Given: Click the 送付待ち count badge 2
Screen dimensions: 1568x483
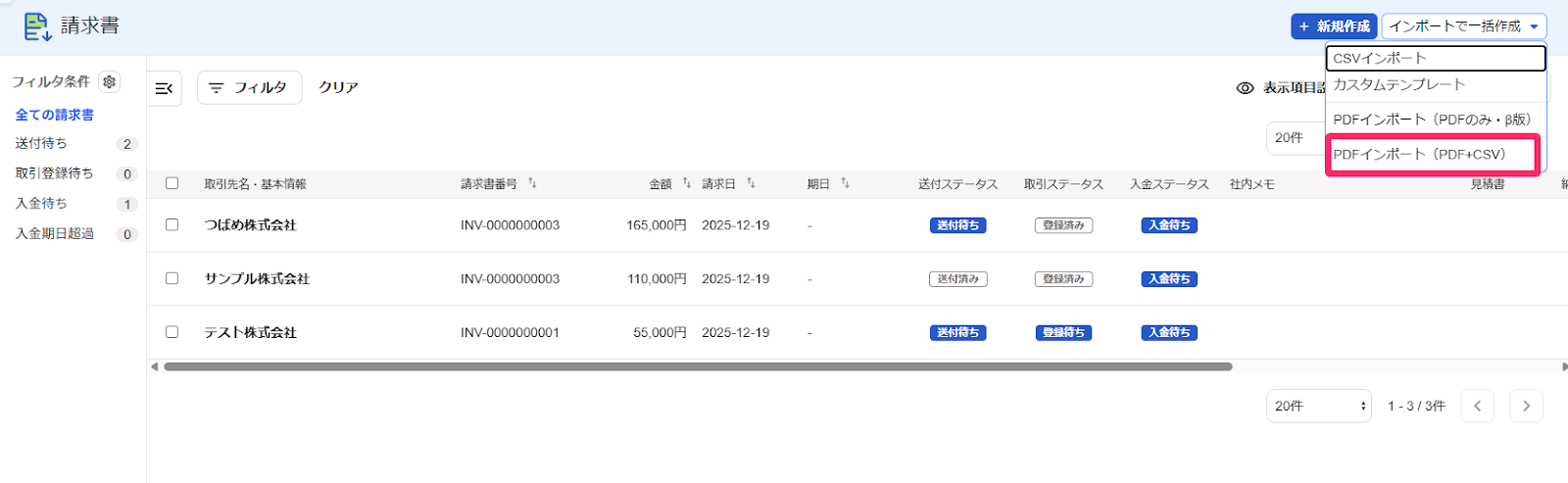Looking at the screenshot, I should [x=126, y=144].
